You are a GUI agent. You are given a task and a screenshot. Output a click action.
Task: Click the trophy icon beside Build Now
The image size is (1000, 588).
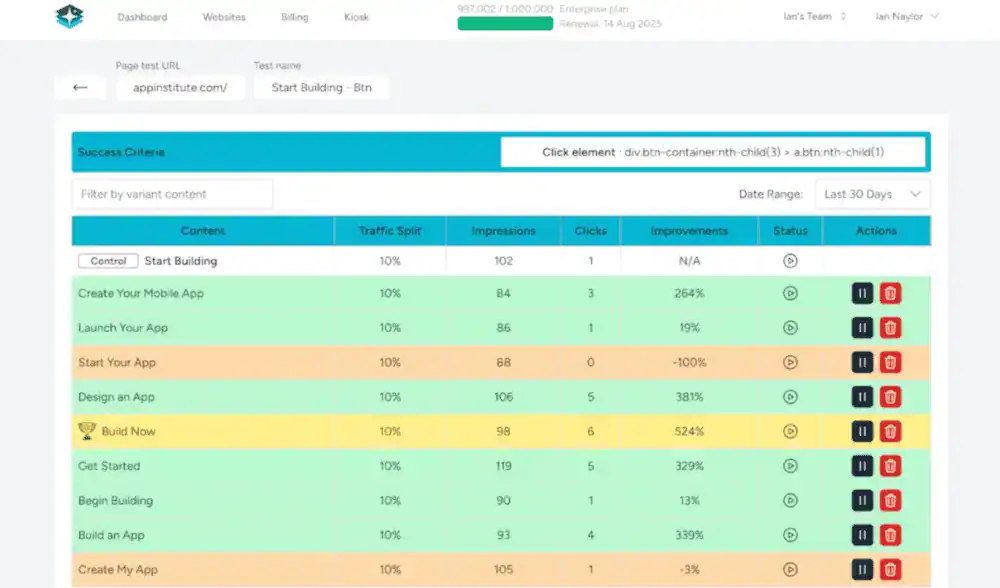point(87,432)
